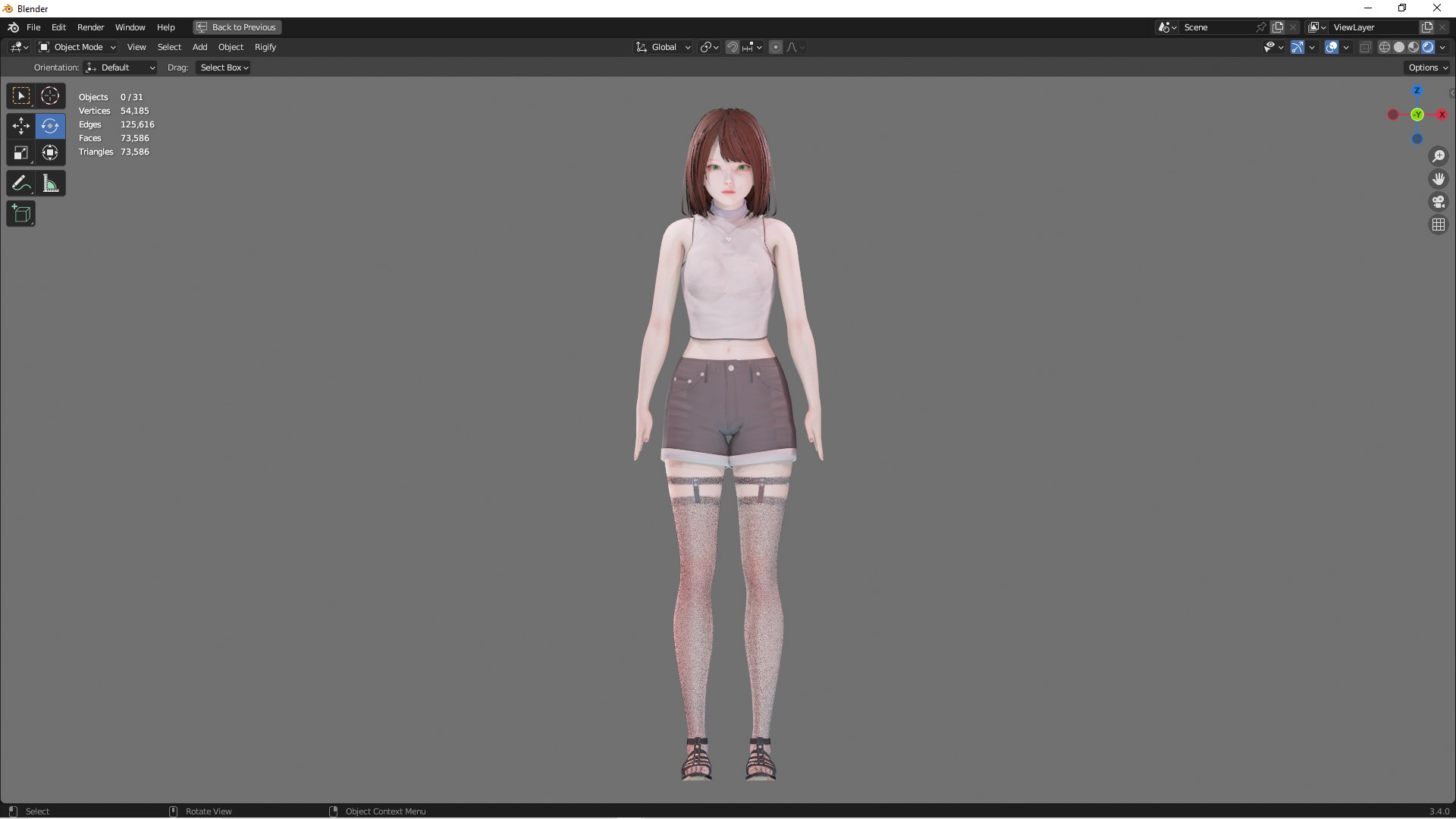The height and width of the screenshot is (819, 1456).
Task: Click the Zoom magnifier viewport icon
Action: click(1439, 156)
